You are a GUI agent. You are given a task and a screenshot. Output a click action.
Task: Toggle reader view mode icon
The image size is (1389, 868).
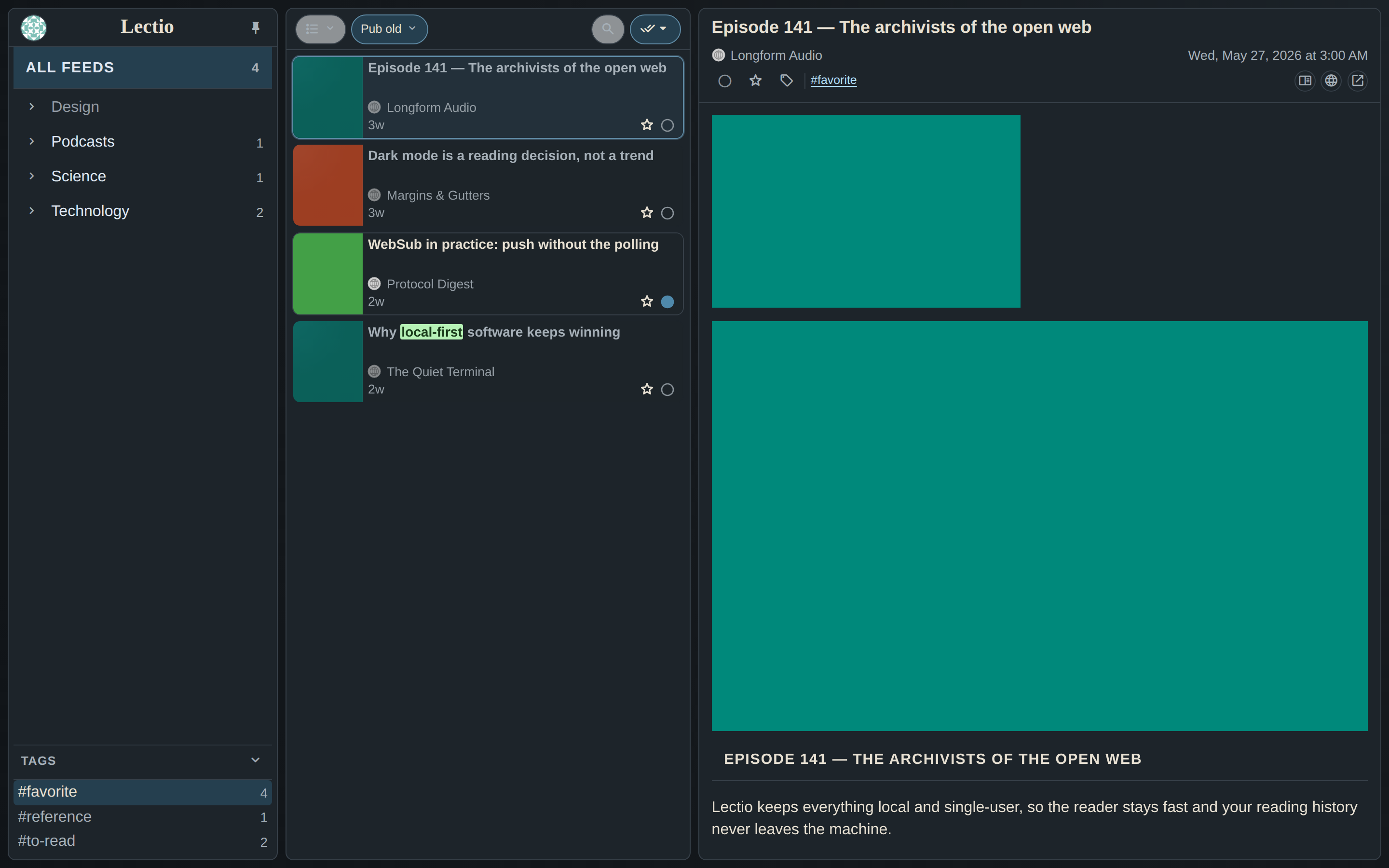tap(1305, 81)
